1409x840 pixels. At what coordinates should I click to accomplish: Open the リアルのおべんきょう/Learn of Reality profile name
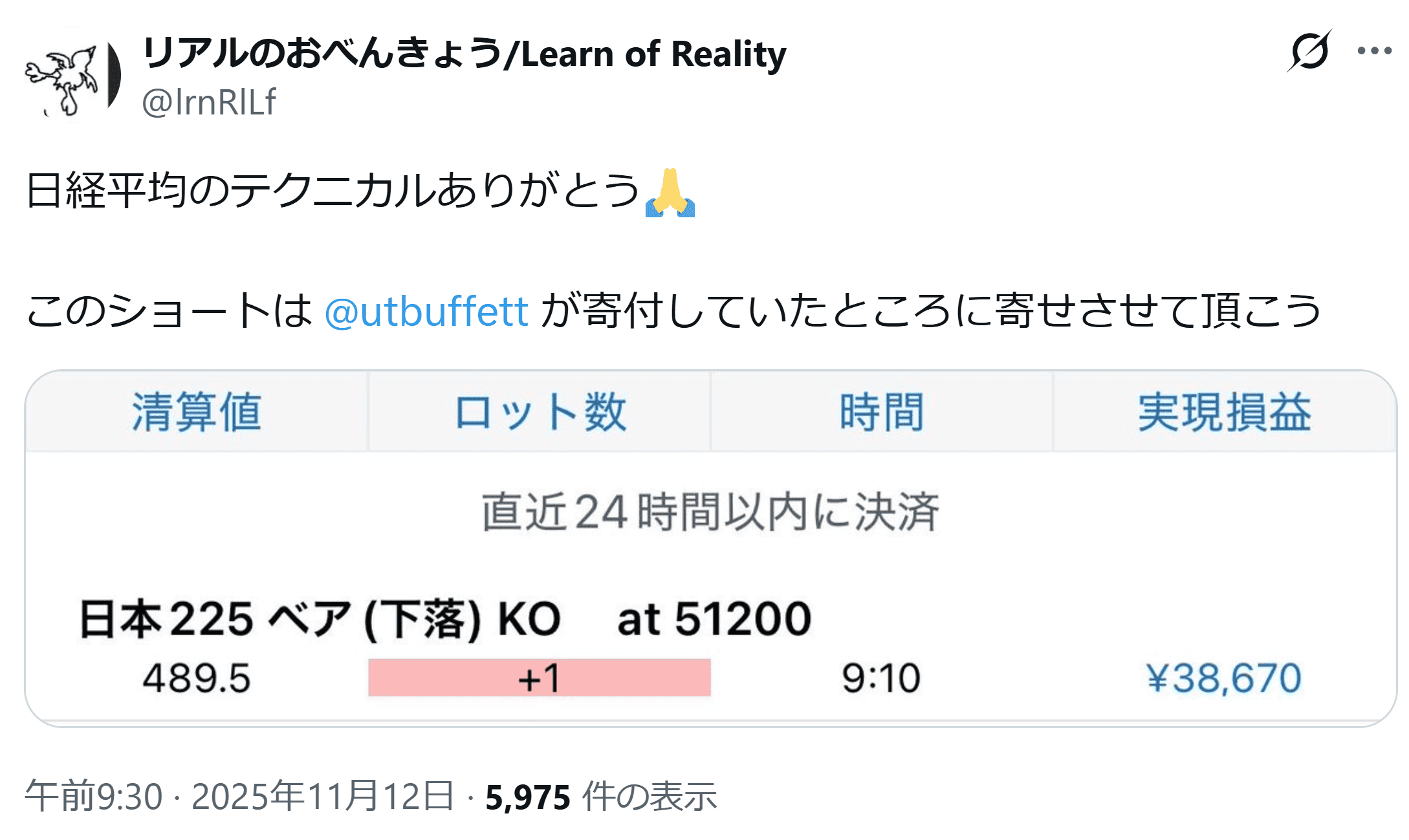pos(464,54)
